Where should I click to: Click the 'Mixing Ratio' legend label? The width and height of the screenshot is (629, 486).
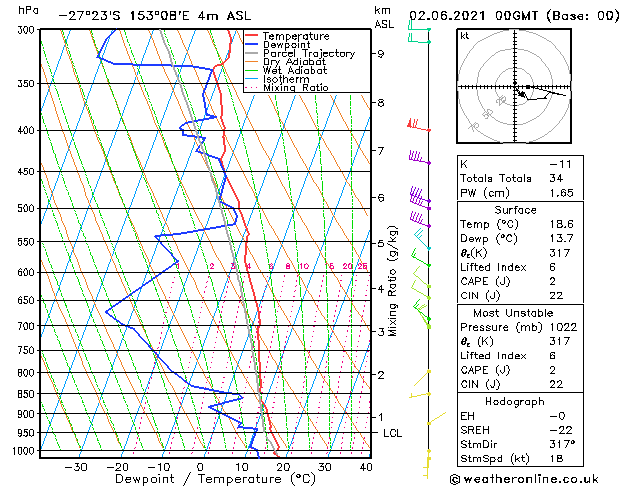coord(296,87)
